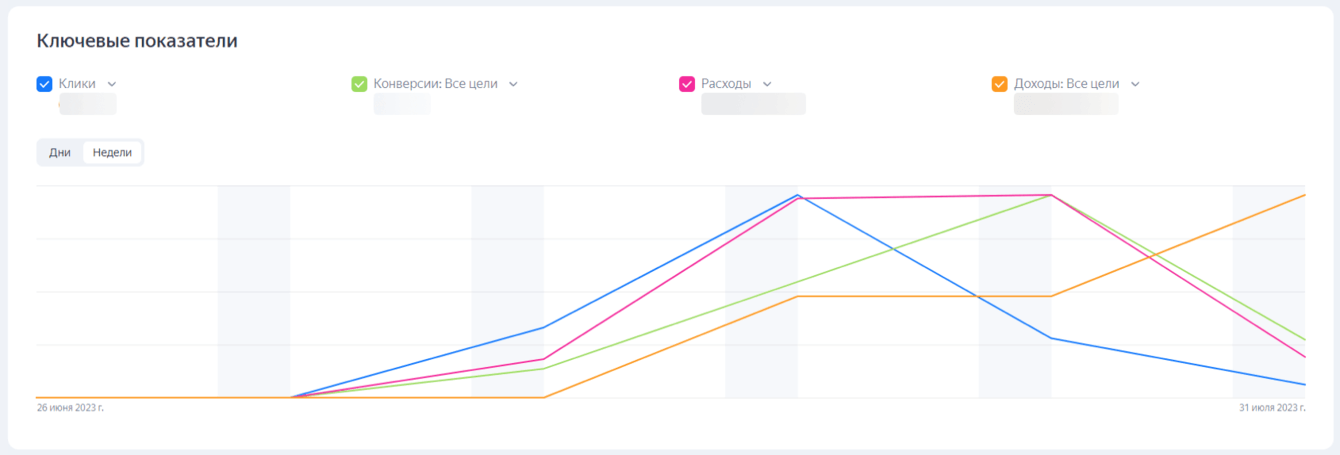This screenshot has height=455, width=1340.
Task: Expand the dropdown arrow next to Клики
Action: 112,84
